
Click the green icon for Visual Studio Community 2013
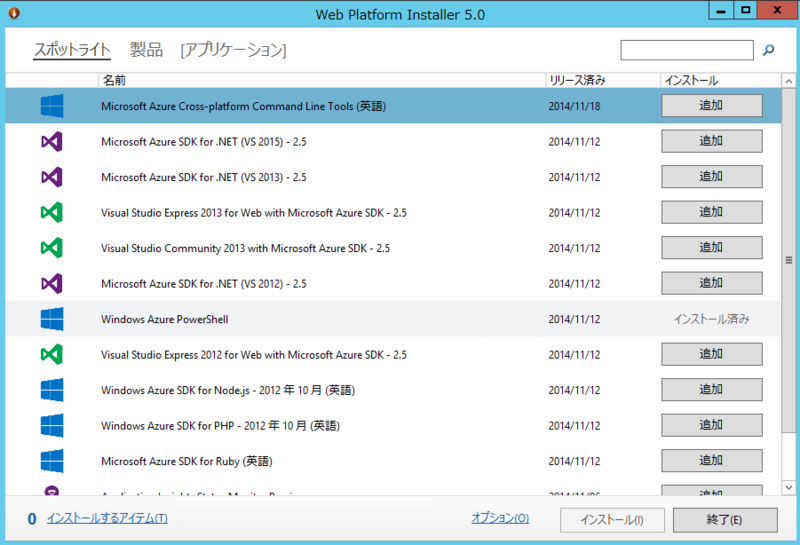(52, 248)
